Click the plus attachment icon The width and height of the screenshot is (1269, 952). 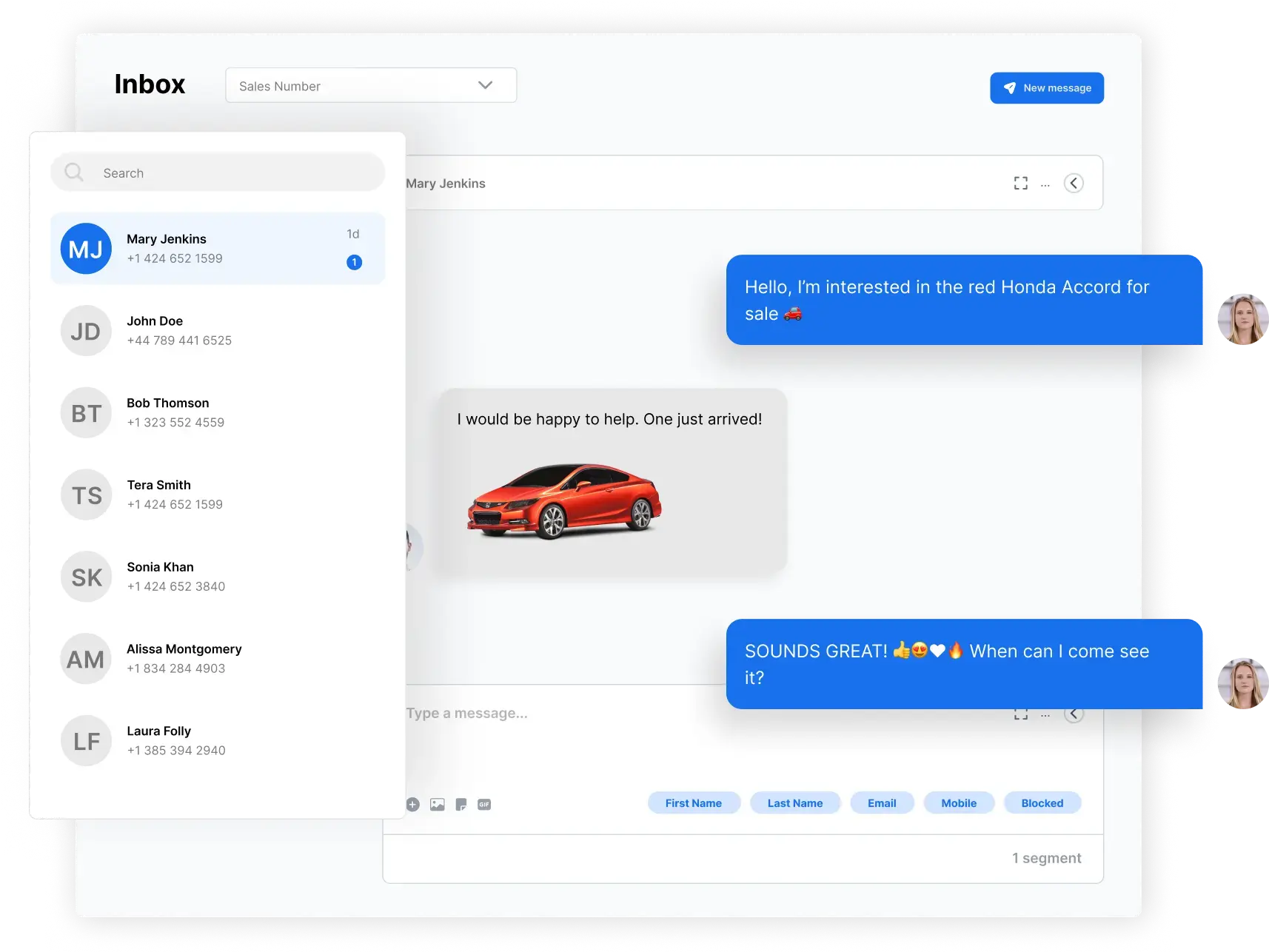coord(413,805)
